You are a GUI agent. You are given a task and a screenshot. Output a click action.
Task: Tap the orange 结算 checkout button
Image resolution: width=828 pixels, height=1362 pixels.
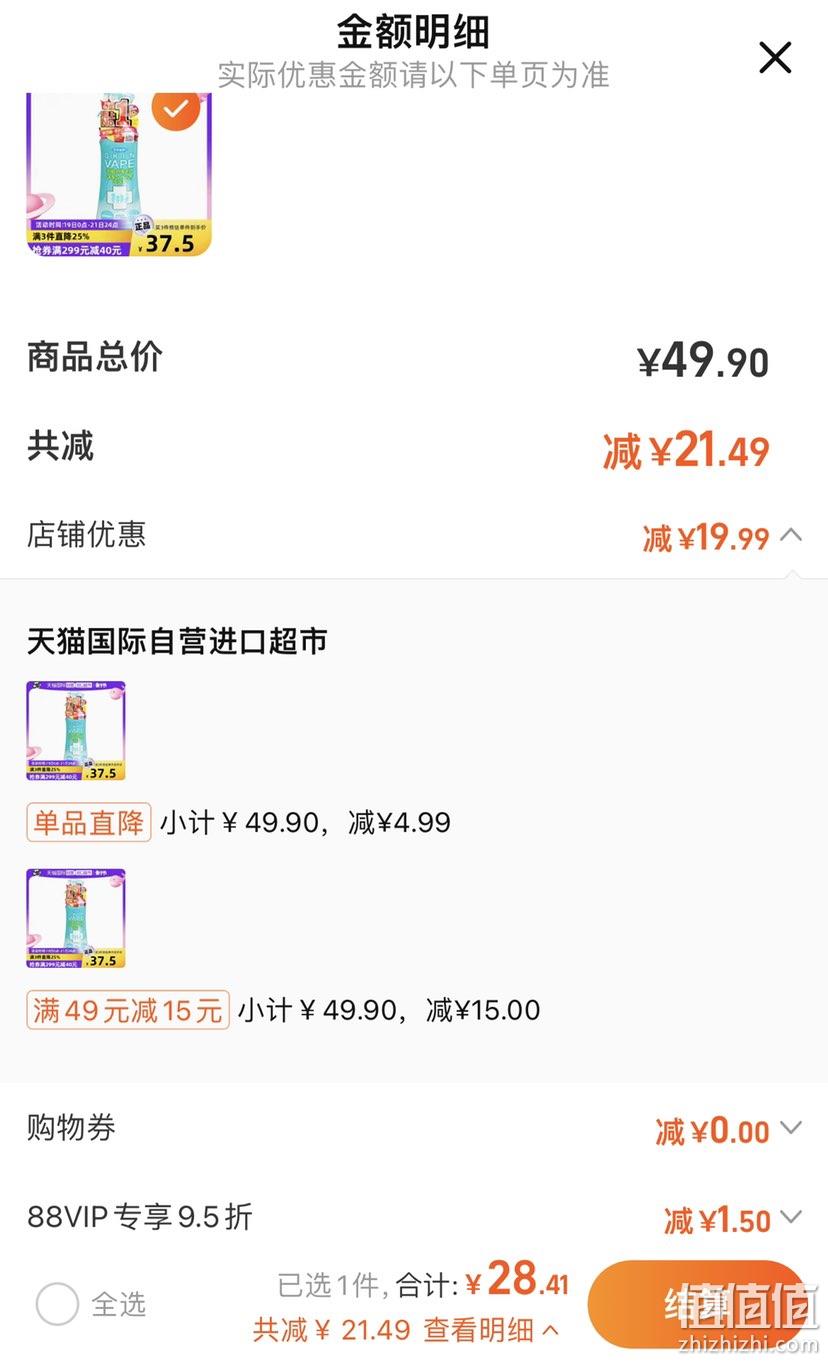point(697,1304)
